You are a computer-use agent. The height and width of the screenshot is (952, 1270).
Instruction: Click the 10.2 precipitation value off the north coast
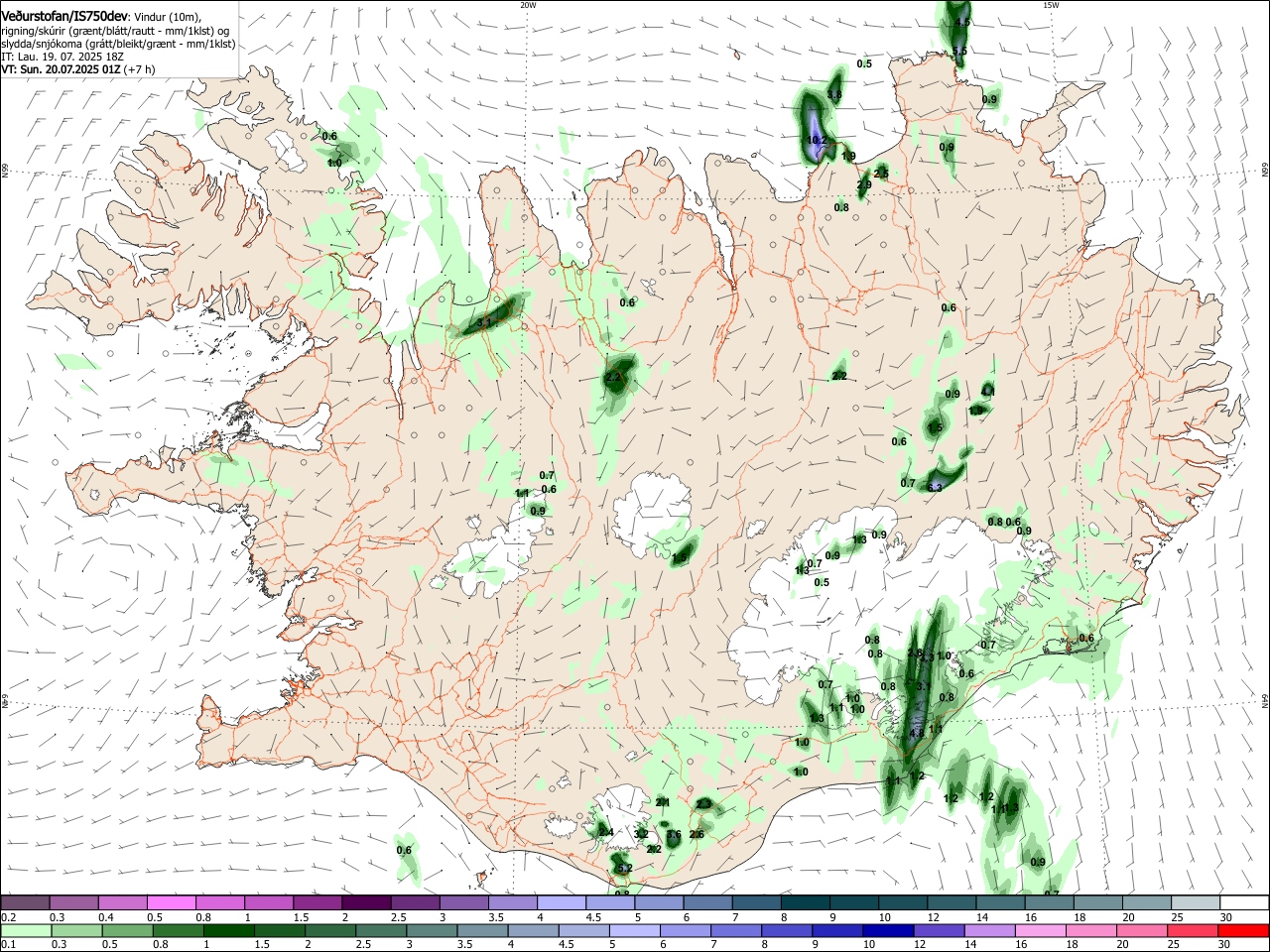pyautogui.click(x=817, y=141)
